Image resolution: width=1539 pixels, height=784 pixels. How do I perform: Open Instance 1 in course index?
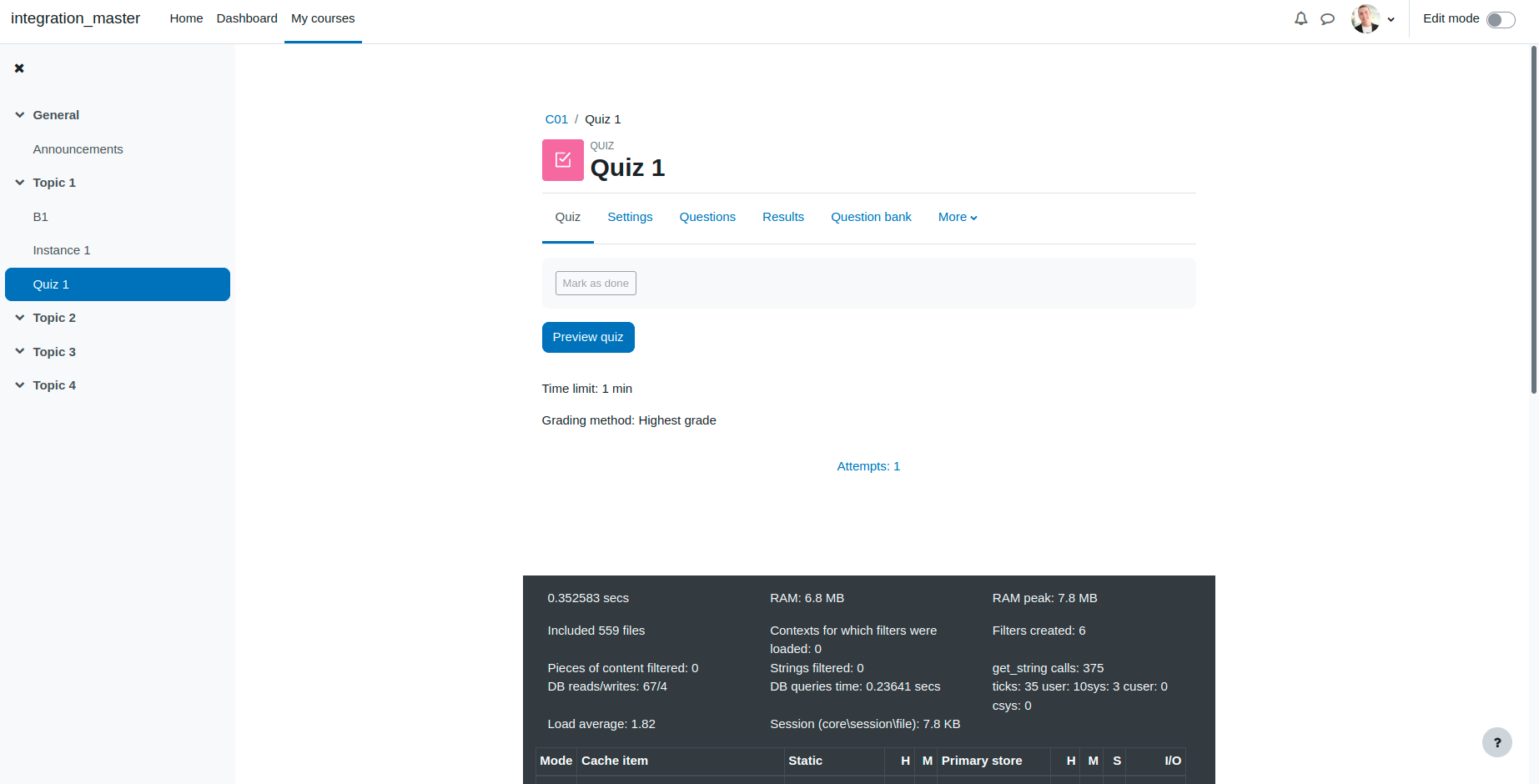click(62, 250)
